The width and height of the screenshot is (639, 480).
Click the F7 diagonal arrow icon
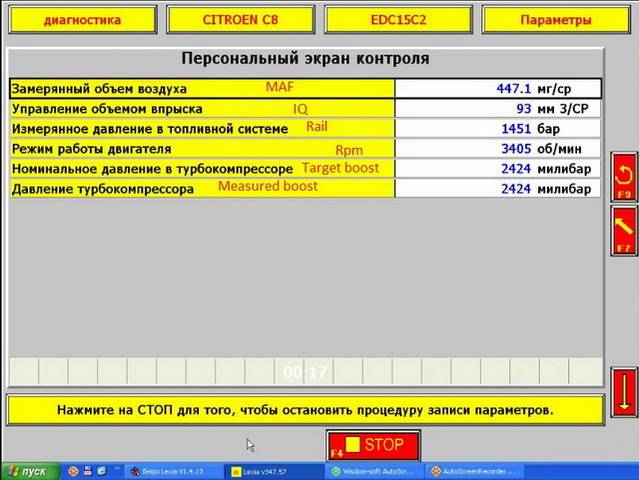624,231
